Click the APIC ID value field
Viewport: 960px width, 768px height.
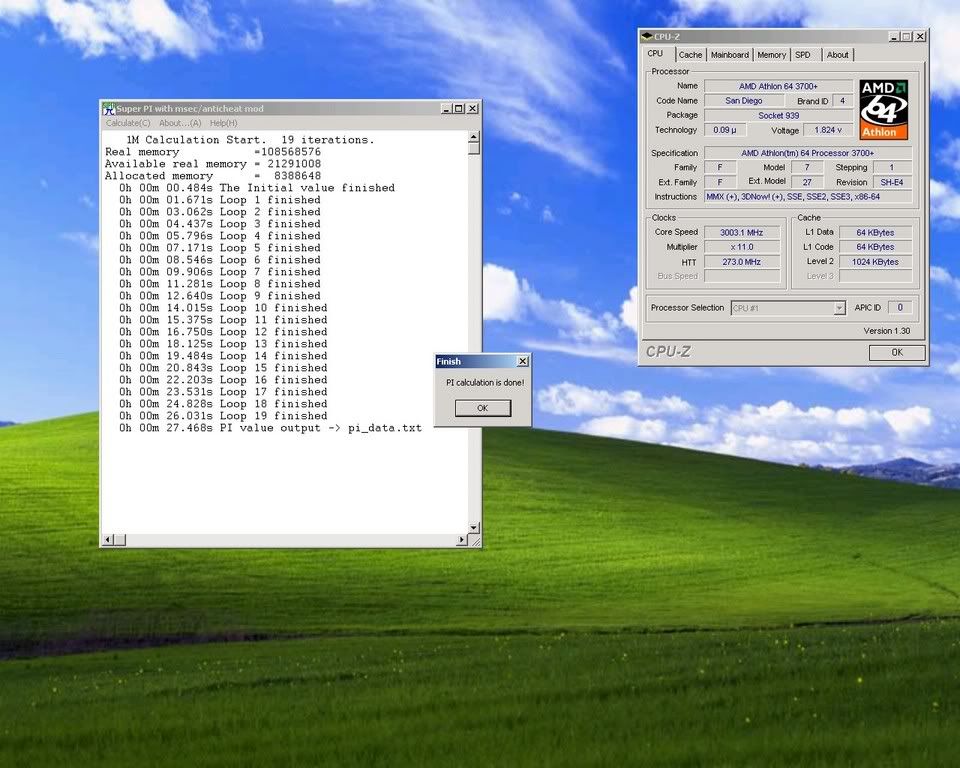coord(899,308)
